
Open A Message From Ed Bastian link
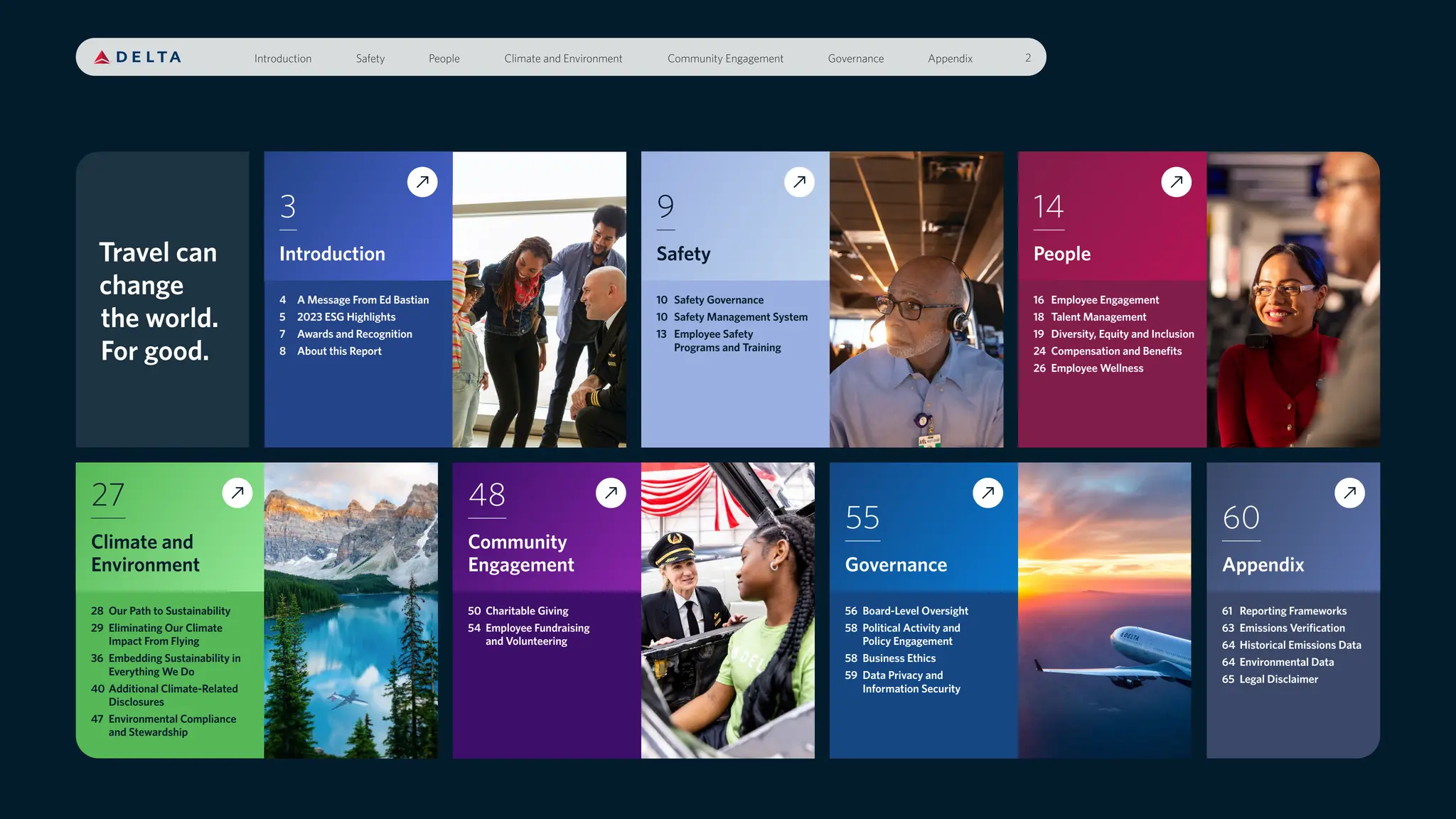coord(363,300)
